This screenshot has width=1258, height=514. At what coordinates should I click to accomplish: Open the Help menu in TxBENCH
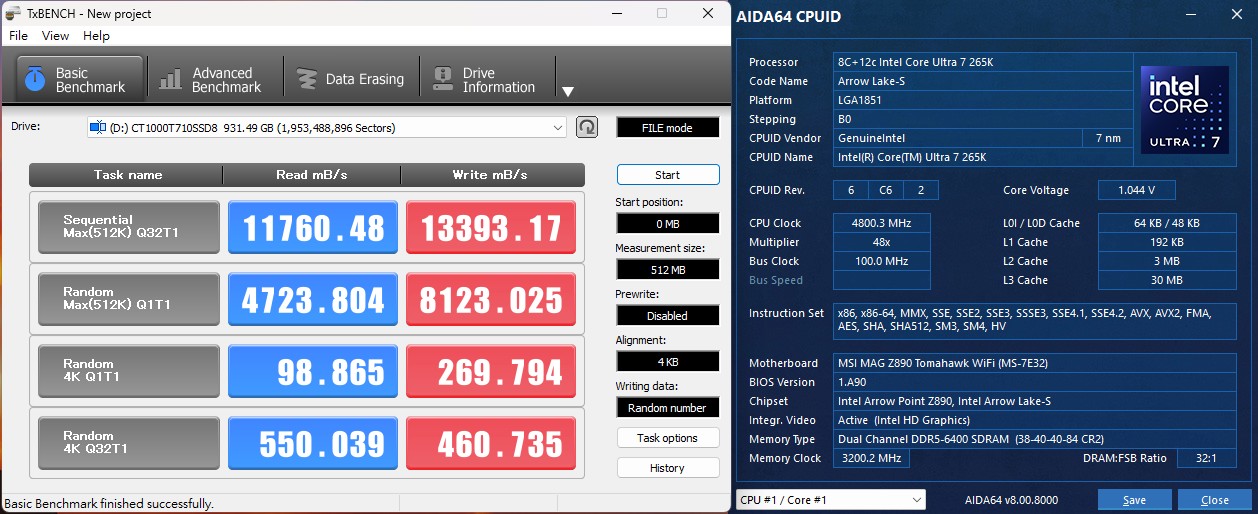click(x=96, y=35)
